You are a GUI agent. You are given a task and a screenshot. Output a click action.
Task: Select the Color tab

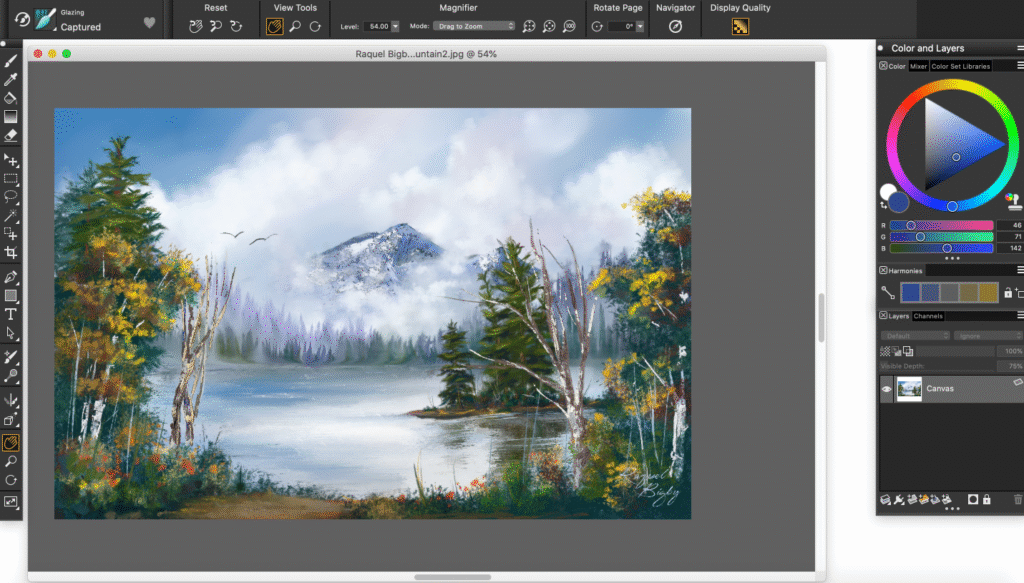click(x=897, y=66)
